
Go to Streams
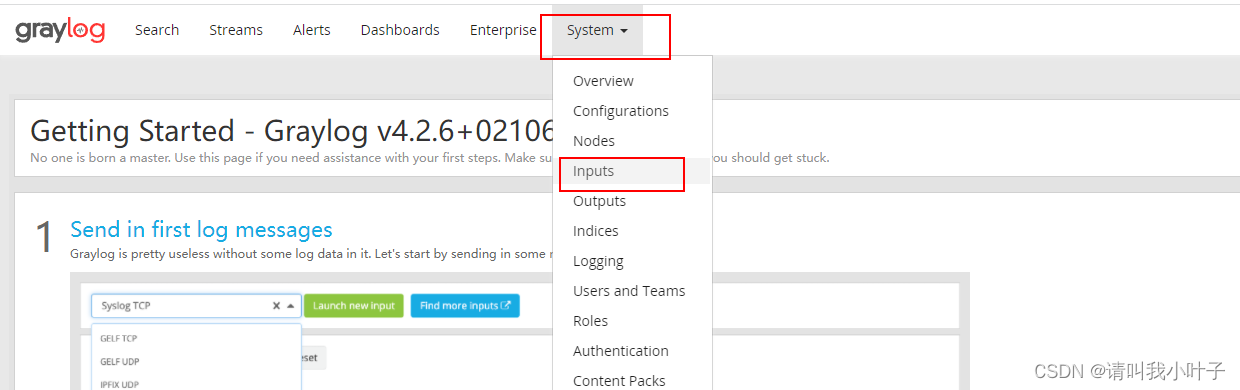point(236,30)
